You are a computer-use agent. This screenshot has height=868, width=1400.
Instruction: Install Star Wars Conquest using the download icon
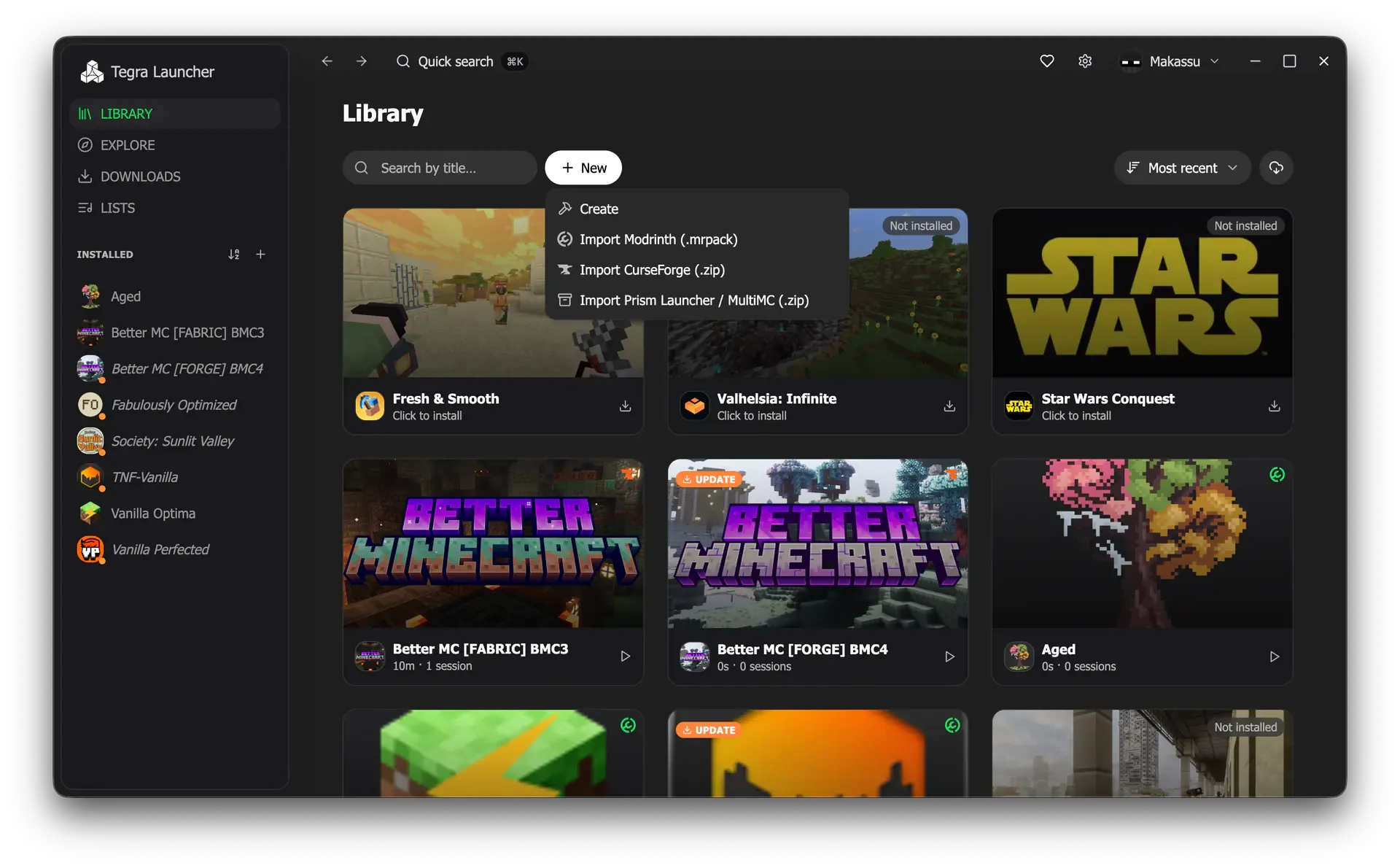[x=1274, y=406]
